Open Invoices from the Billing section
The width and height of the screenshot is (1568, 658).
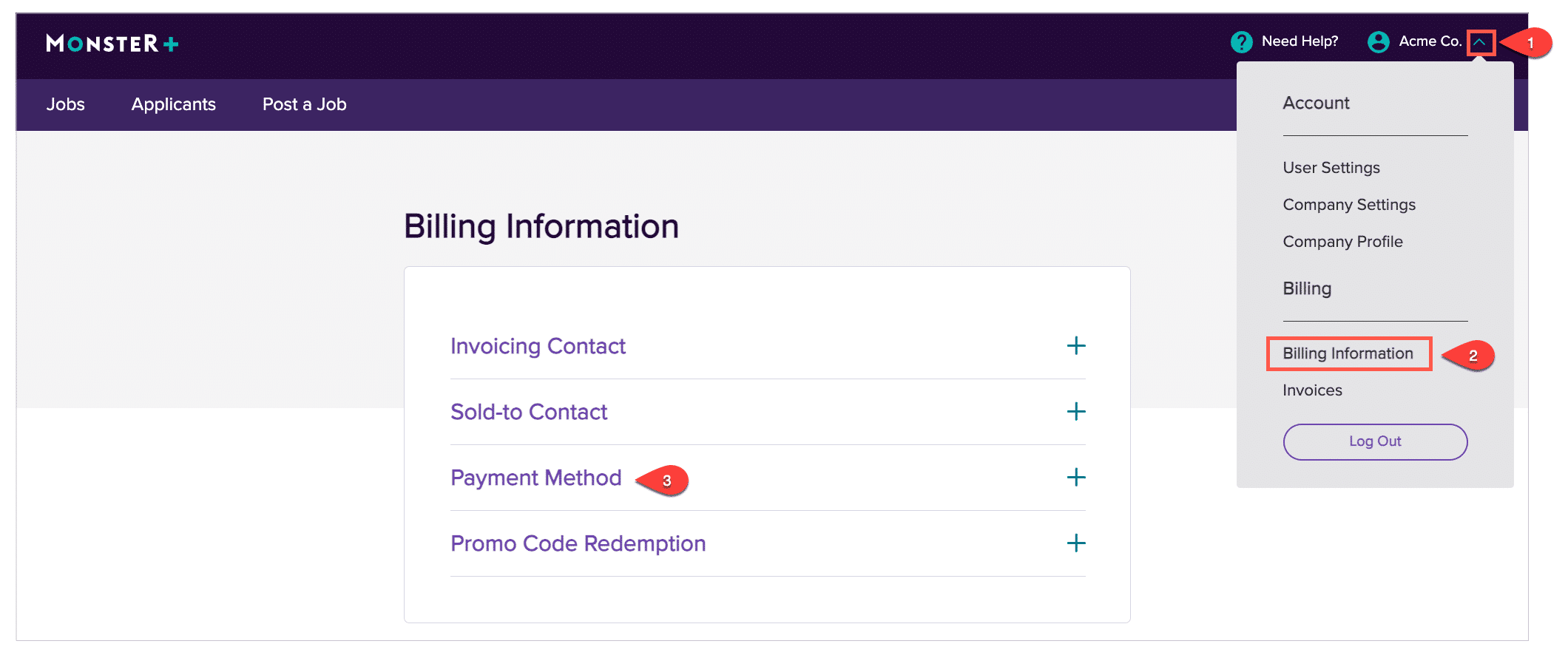pos(1312,390)
